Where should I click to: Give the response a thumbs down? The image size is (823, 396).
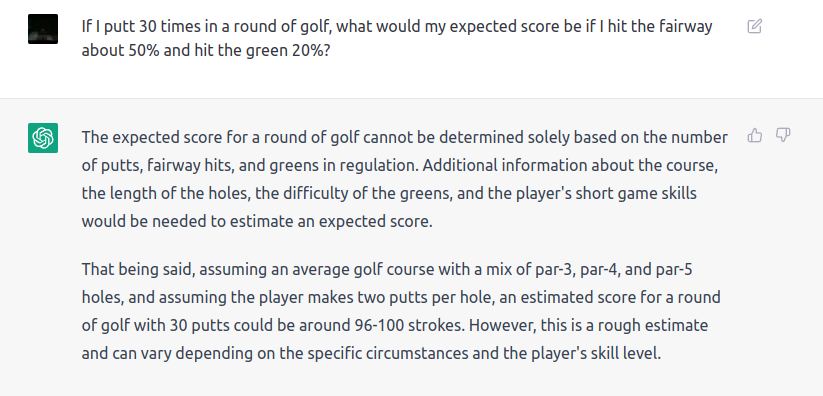[x=783, y=136]
